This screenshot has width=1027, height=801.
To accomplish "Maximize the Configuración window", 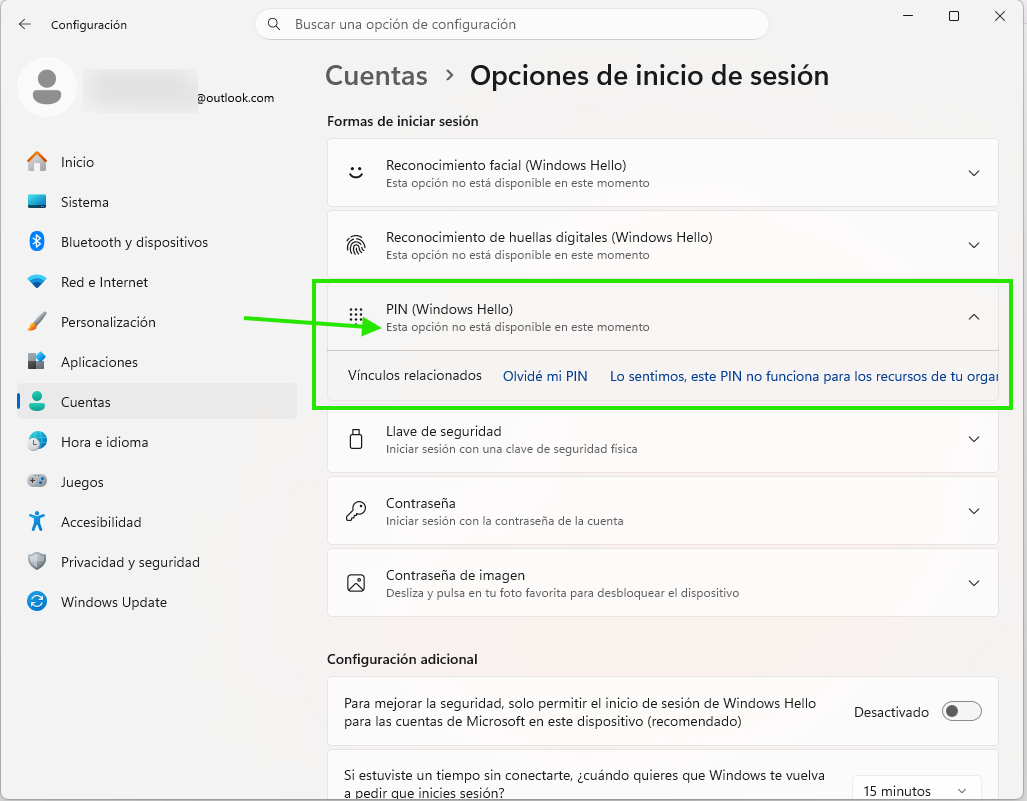I will click(x=954, y=16).
